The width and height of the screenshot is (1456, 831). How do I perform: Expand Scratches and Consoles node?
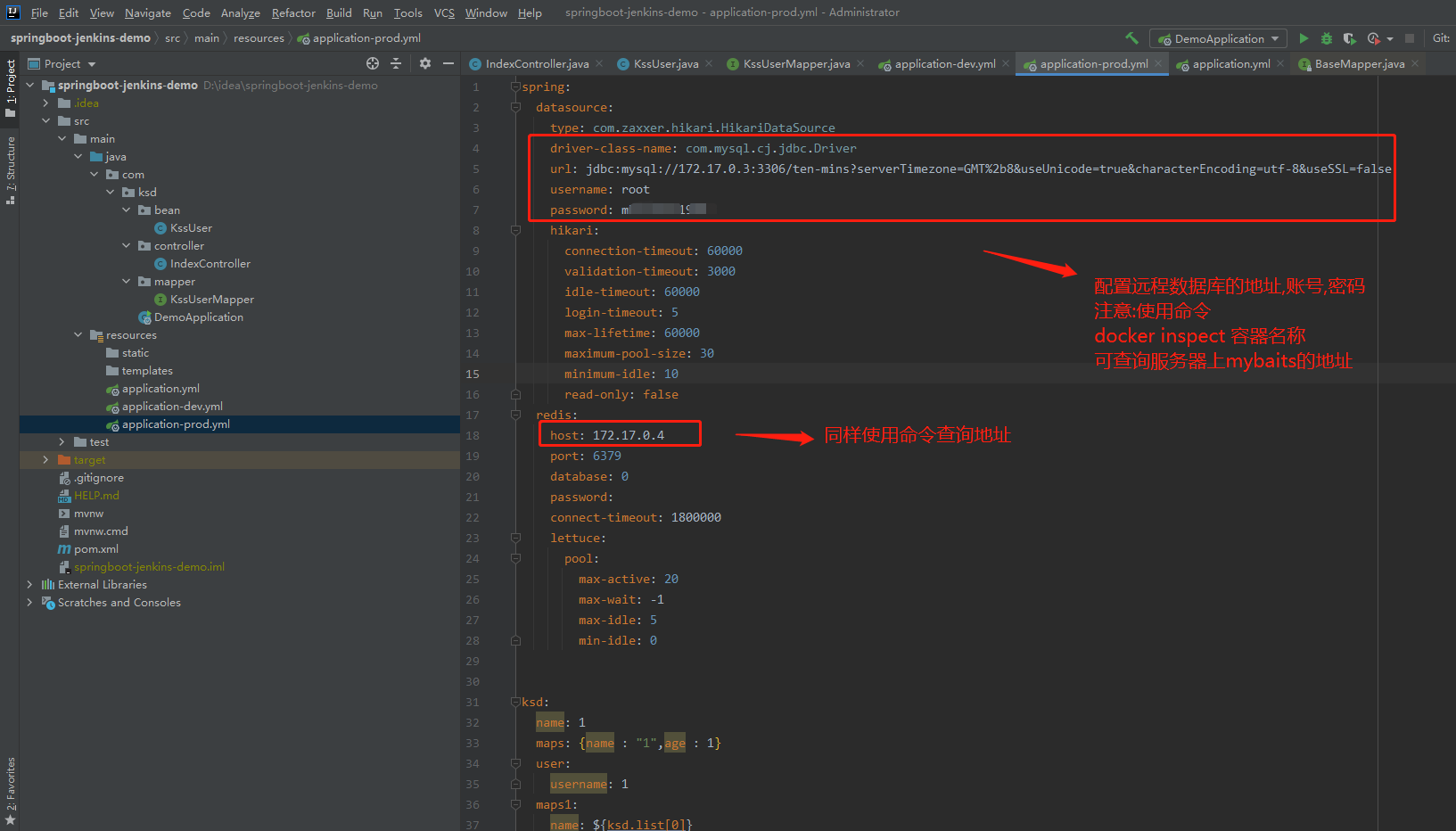pyautogui.click(x=30, y=602)
